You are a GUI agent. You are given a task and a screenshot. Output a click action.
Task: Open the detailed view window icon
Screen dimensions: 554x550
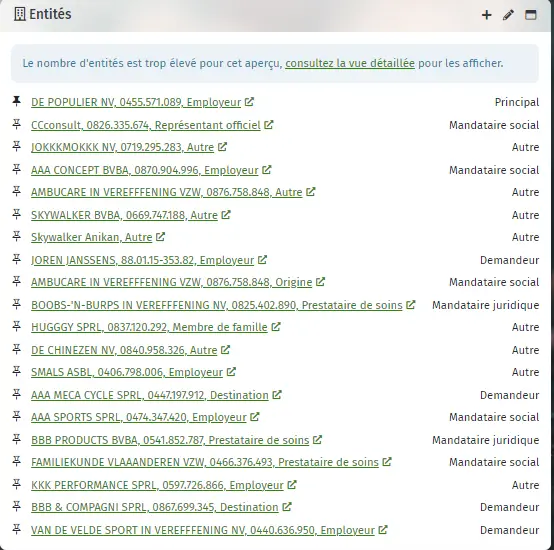pos(531,15)
